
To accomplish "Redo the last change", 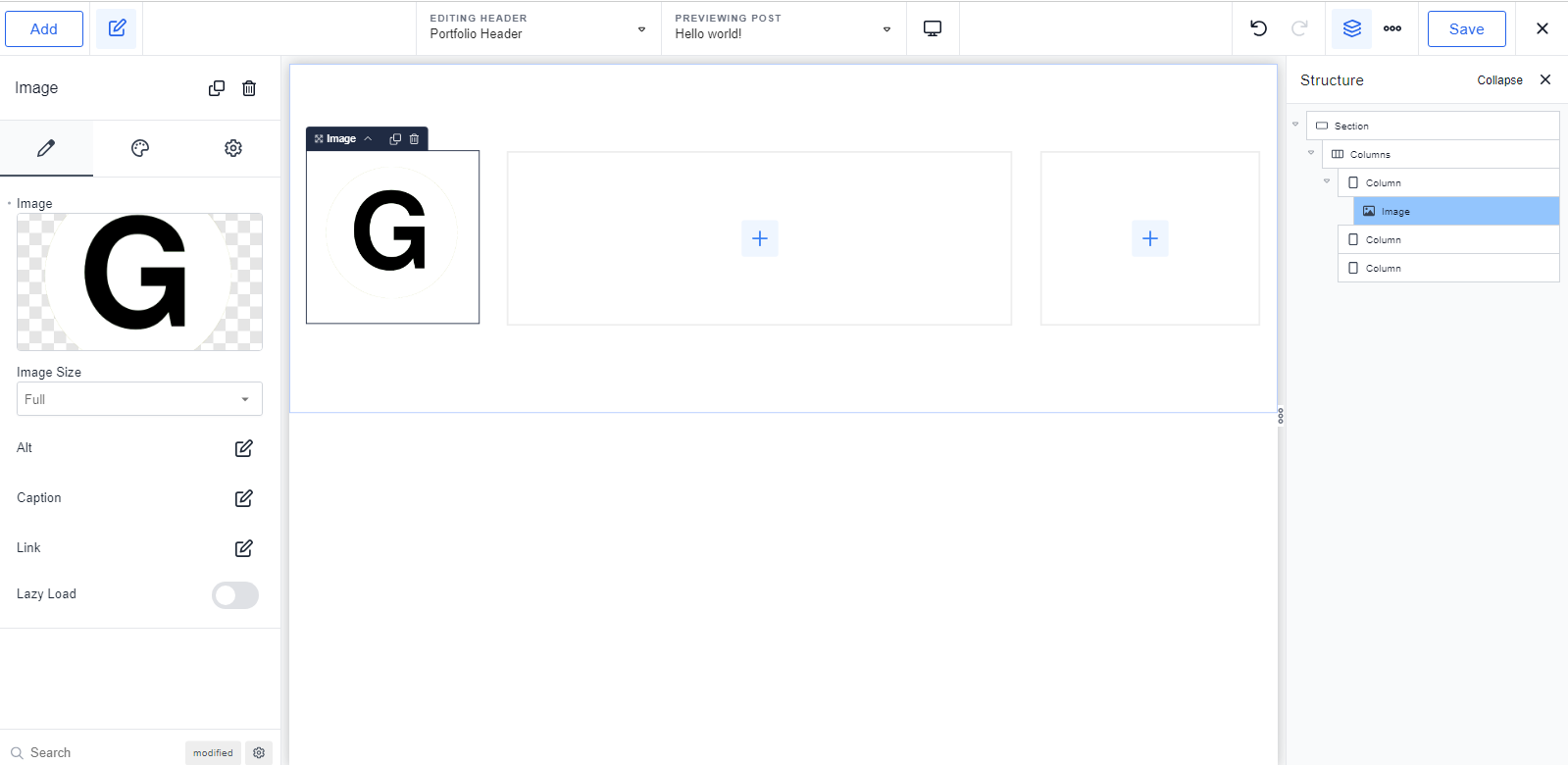I will point(1299,28).
